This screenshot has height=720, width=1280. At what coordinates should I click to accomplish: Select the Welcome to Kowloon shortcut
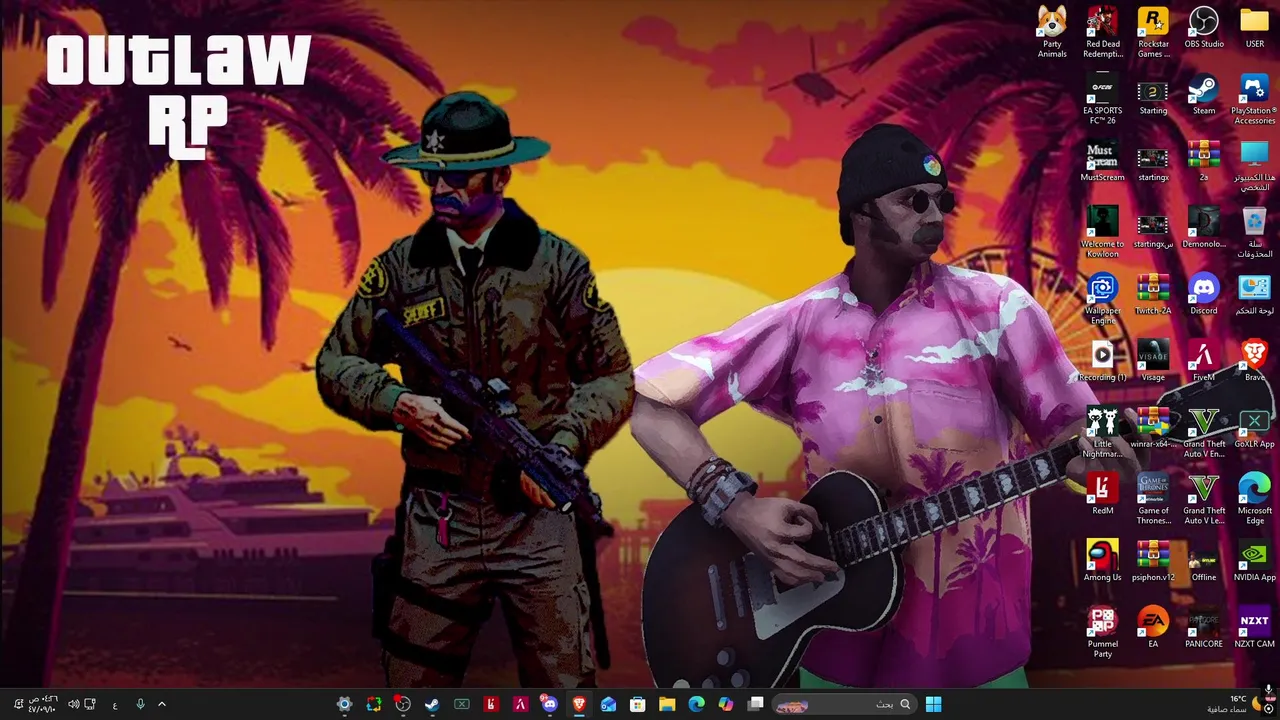(x=1103, y=233)
